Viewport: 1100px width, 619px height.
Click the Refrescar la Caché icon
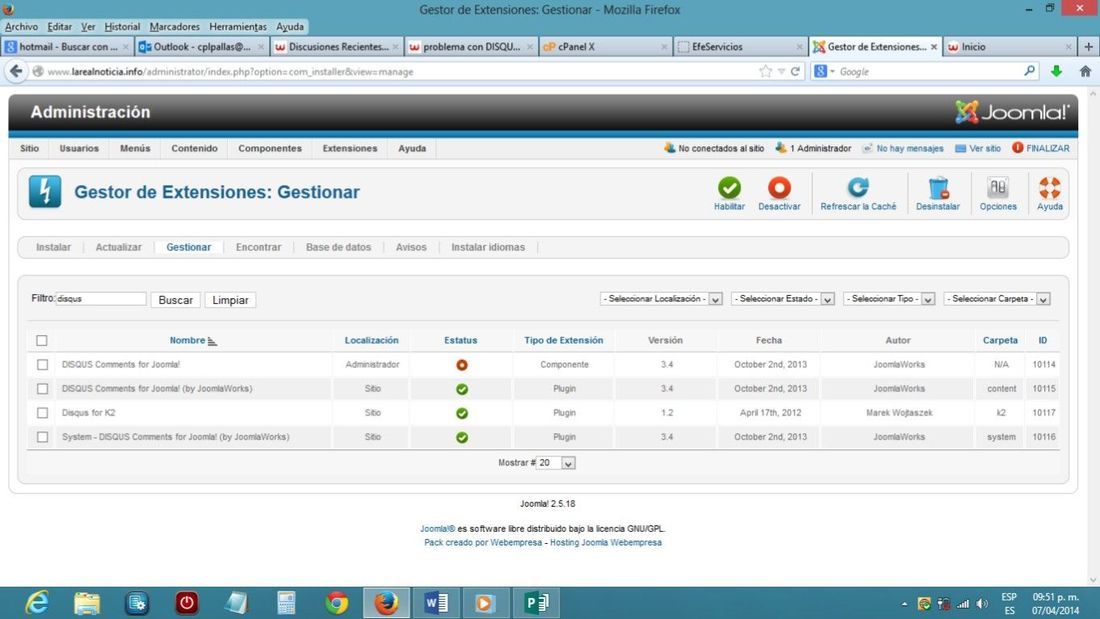tap(858, 188)
